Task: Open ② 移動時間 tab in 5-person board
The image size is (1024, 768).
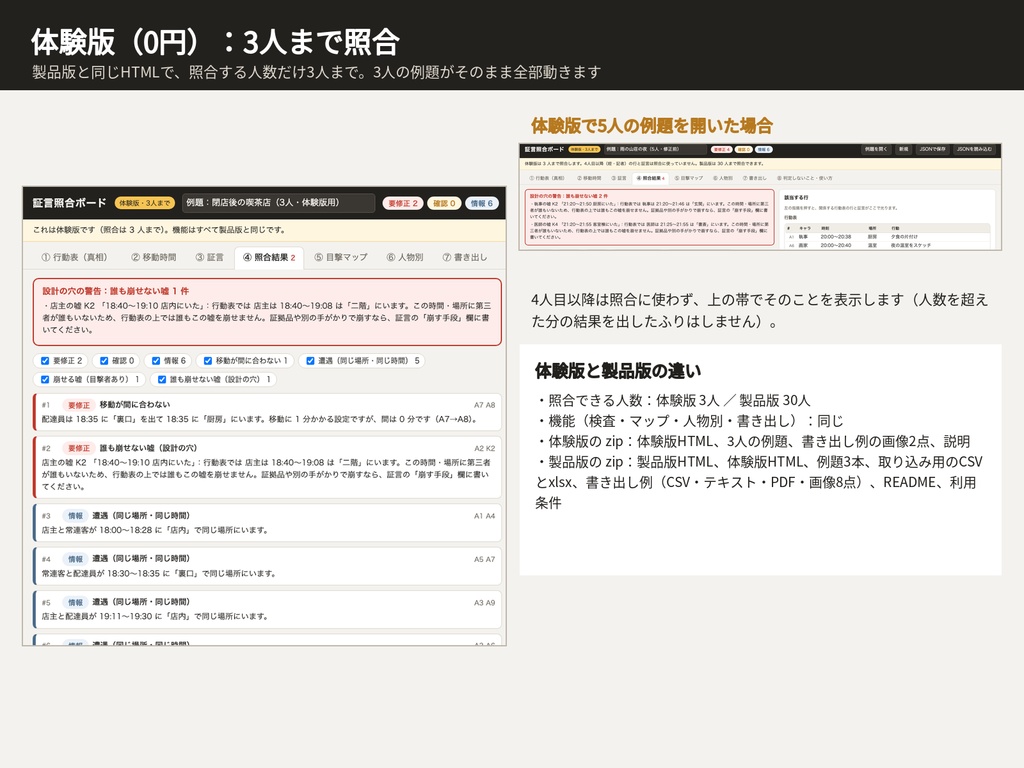Action: pos(589,178)
